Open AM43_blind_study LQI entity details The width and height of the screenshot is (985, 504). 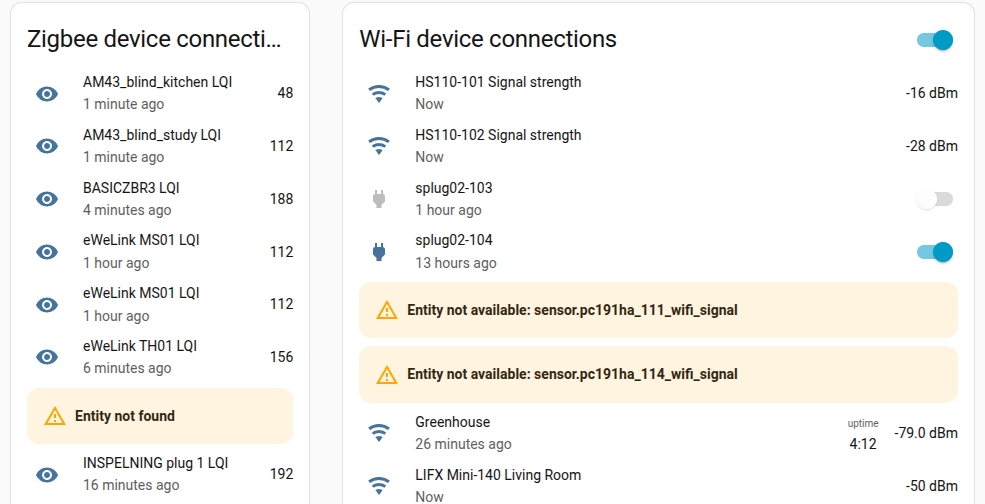coord(152,135)
